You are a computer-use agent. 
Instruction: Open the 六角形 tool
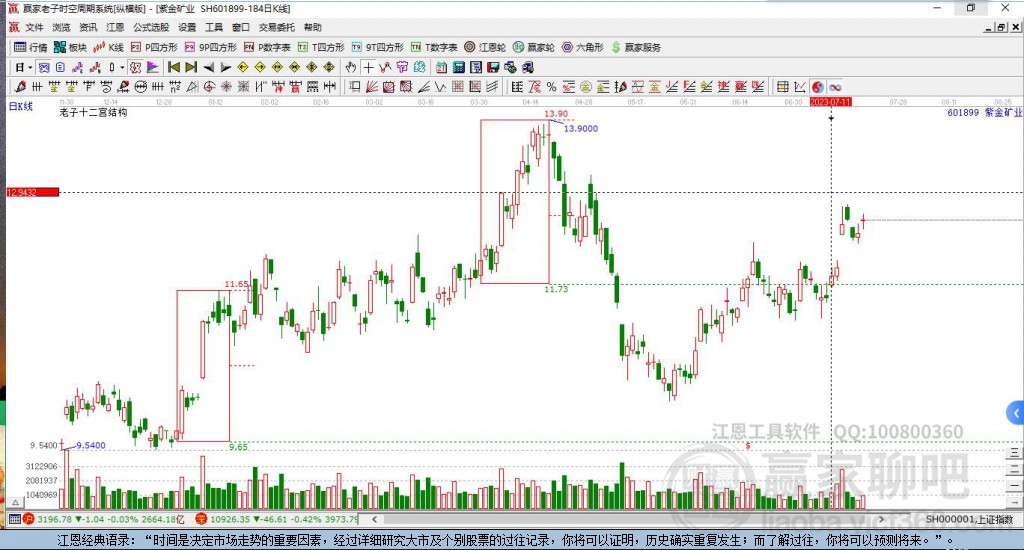tap(583, 47)
